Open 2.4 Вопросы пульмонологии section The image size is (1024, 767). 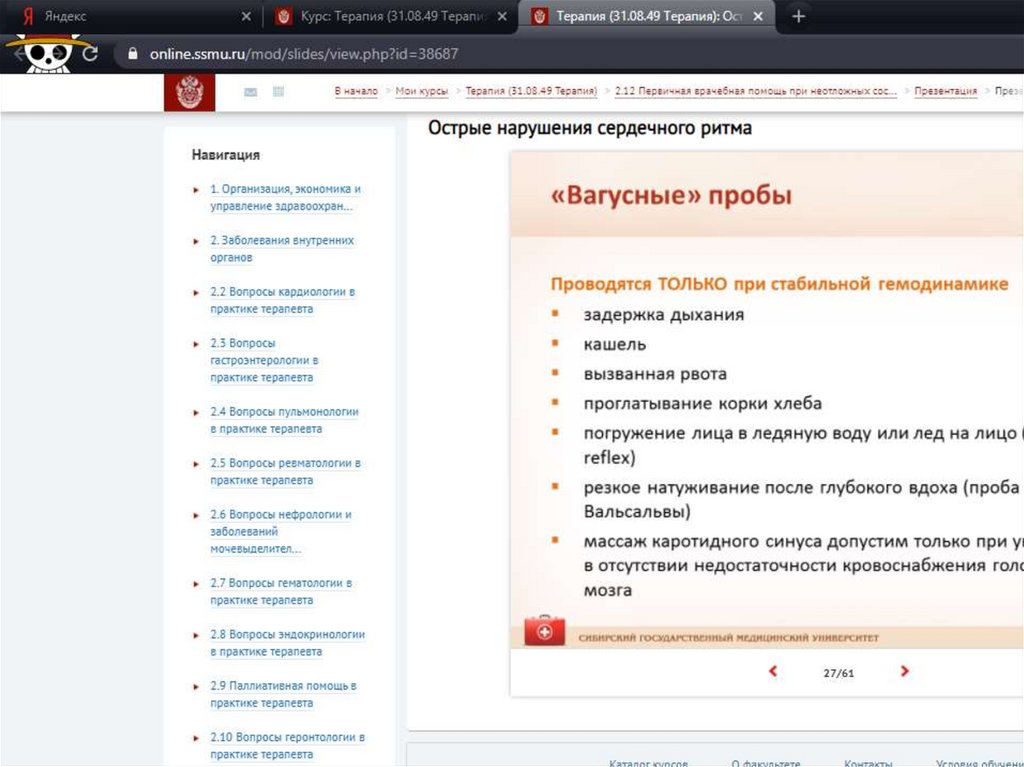point(284,420)
